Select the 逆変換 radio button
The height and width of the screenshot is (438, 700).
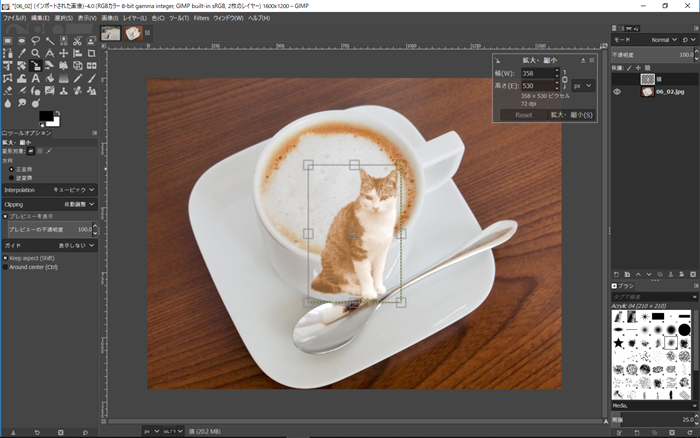[11, 177]
